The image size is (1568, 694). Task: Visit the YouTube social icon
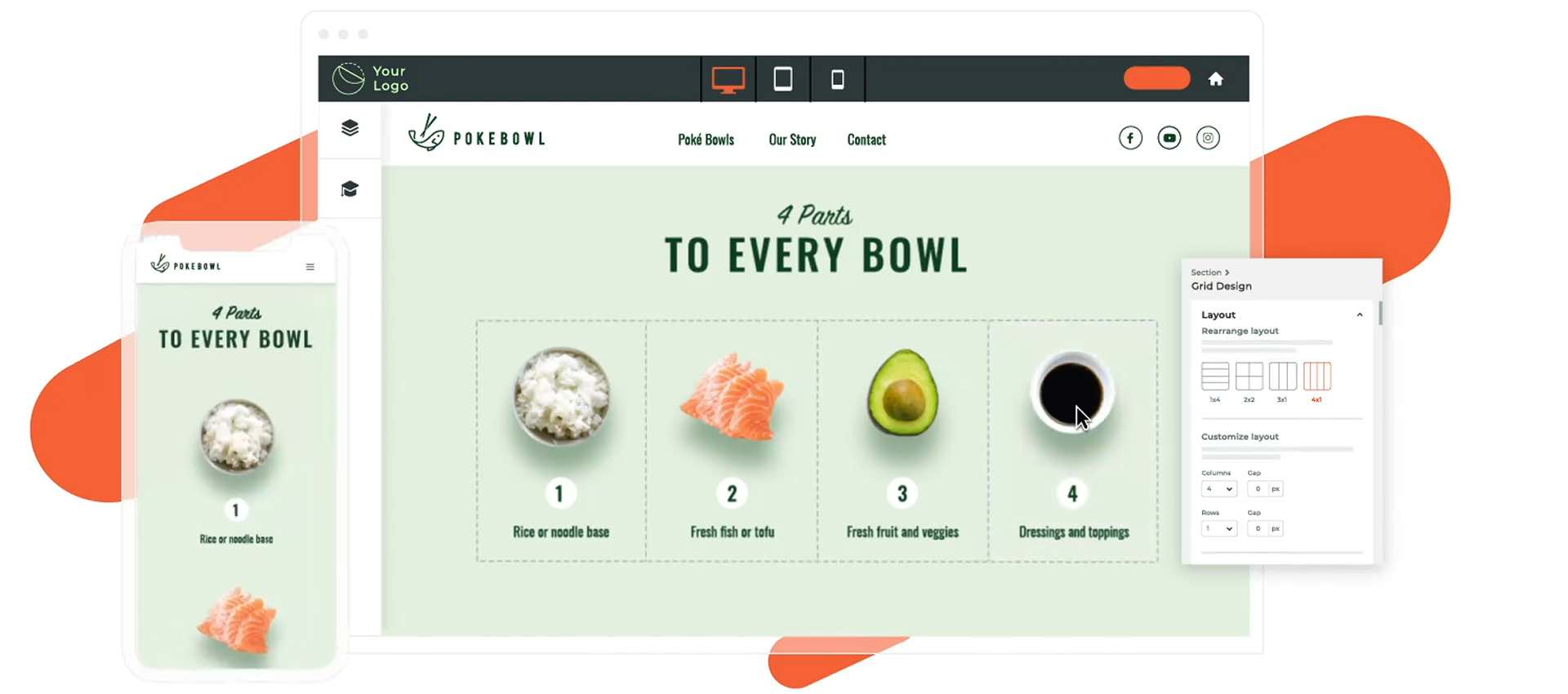pyautogui.click(x=1169, y=138)
